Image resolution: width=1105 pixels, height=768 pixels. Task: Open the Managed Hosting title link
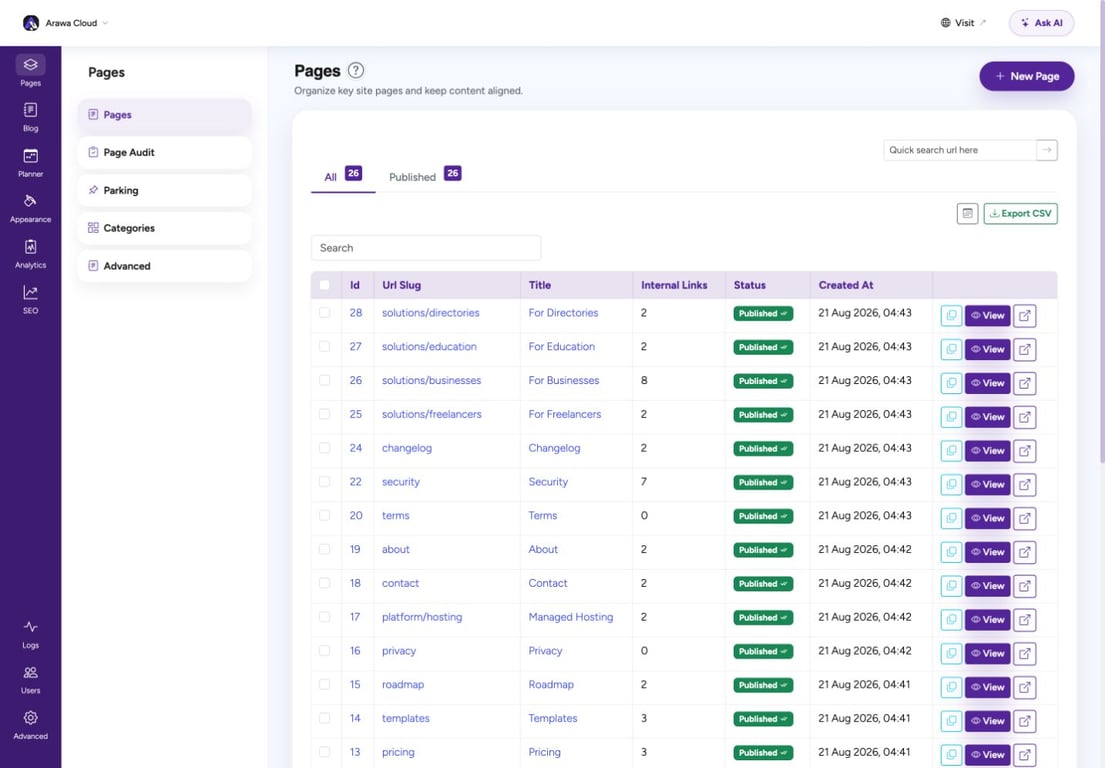tap(571, 617)
